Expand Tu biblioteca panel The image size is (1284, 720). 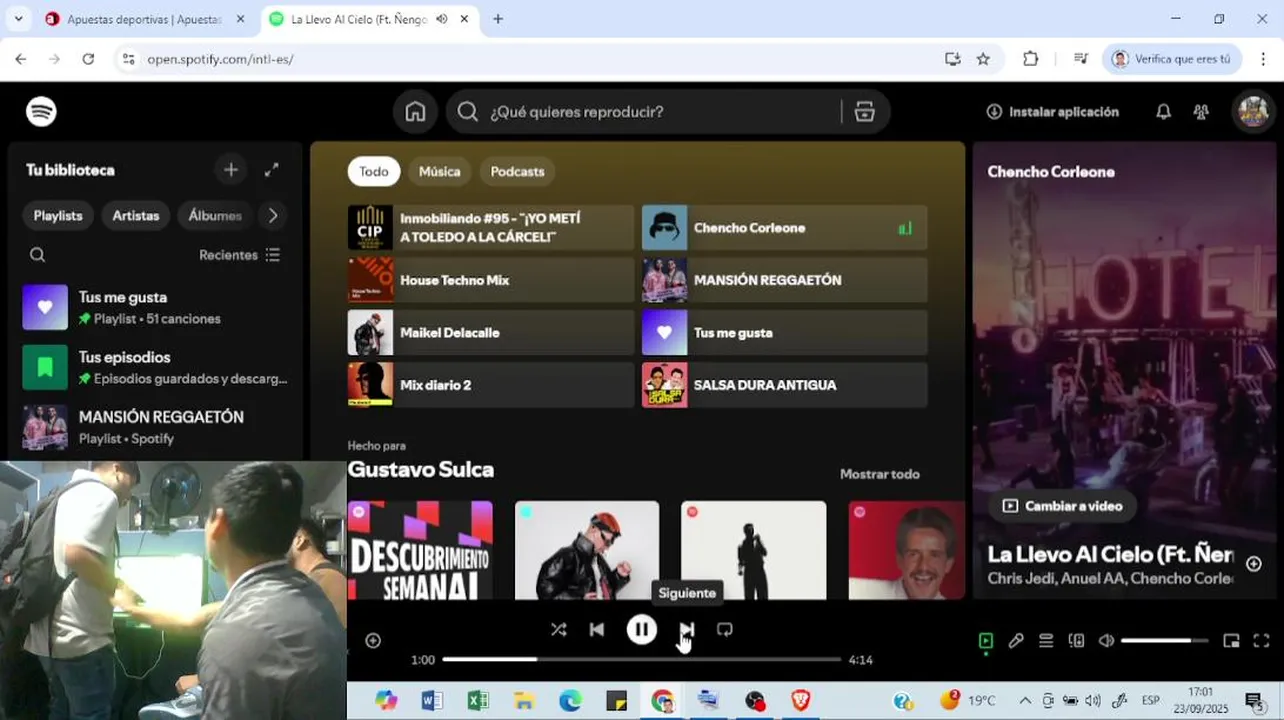(271, 170)
